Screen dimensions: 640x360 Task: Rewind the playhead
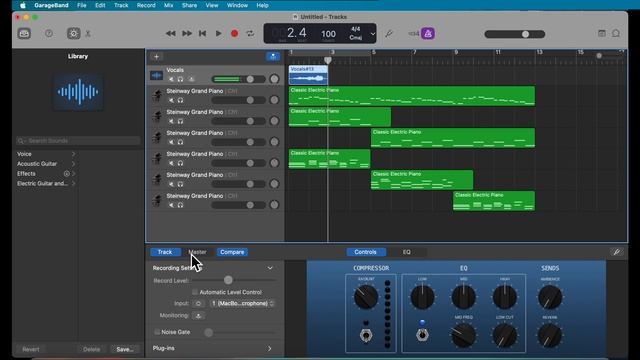coord(171,33)
